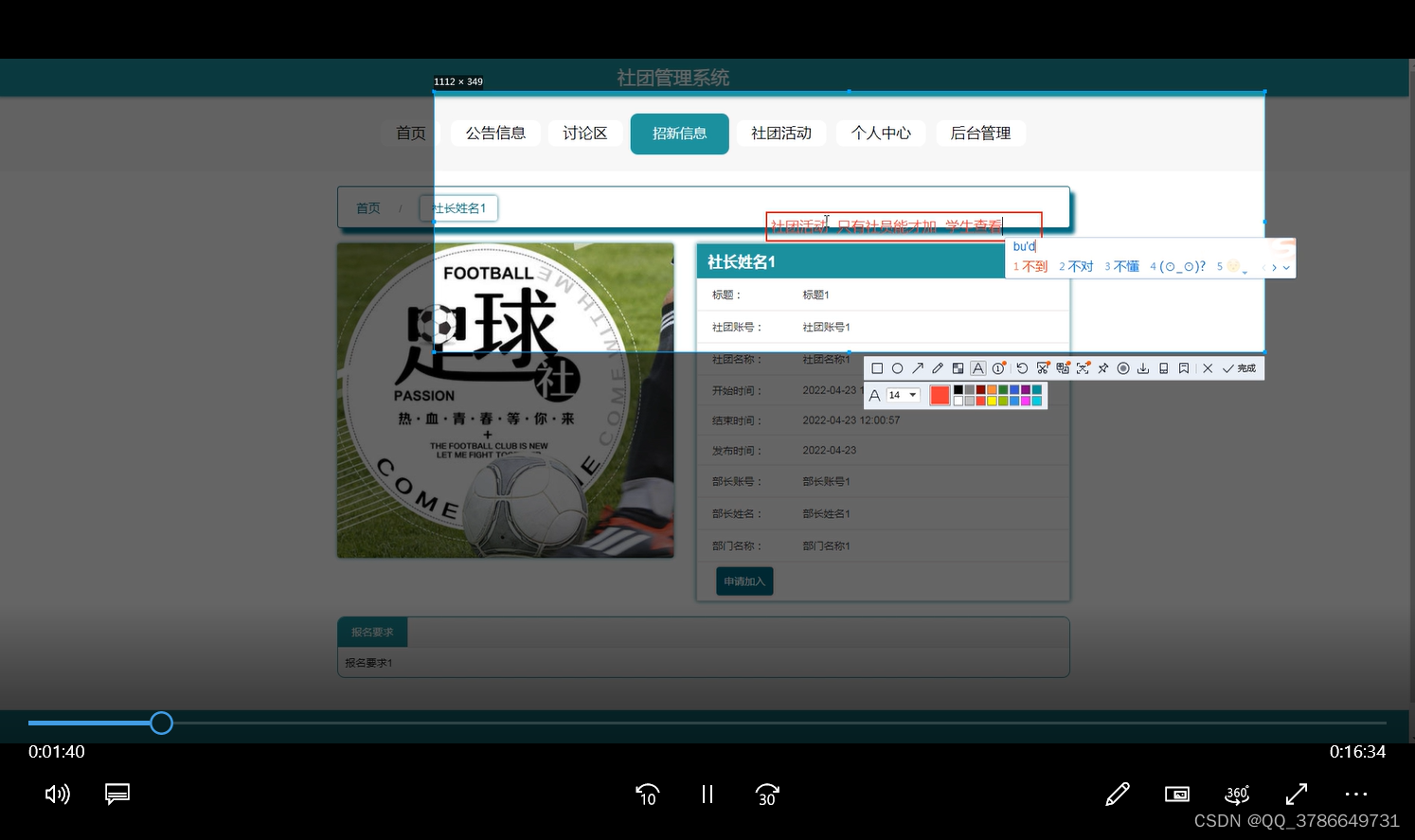This screenshot has height=840, width=1415.
Task: Select the rectangle drawing tool
Action: point(877,368)
